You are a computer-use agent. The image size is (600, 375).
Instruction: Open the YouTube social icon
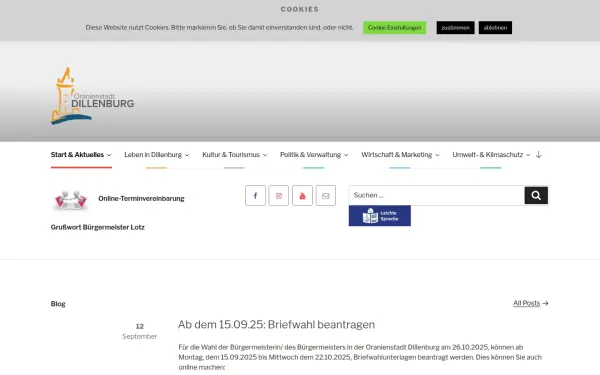[302, 196]
